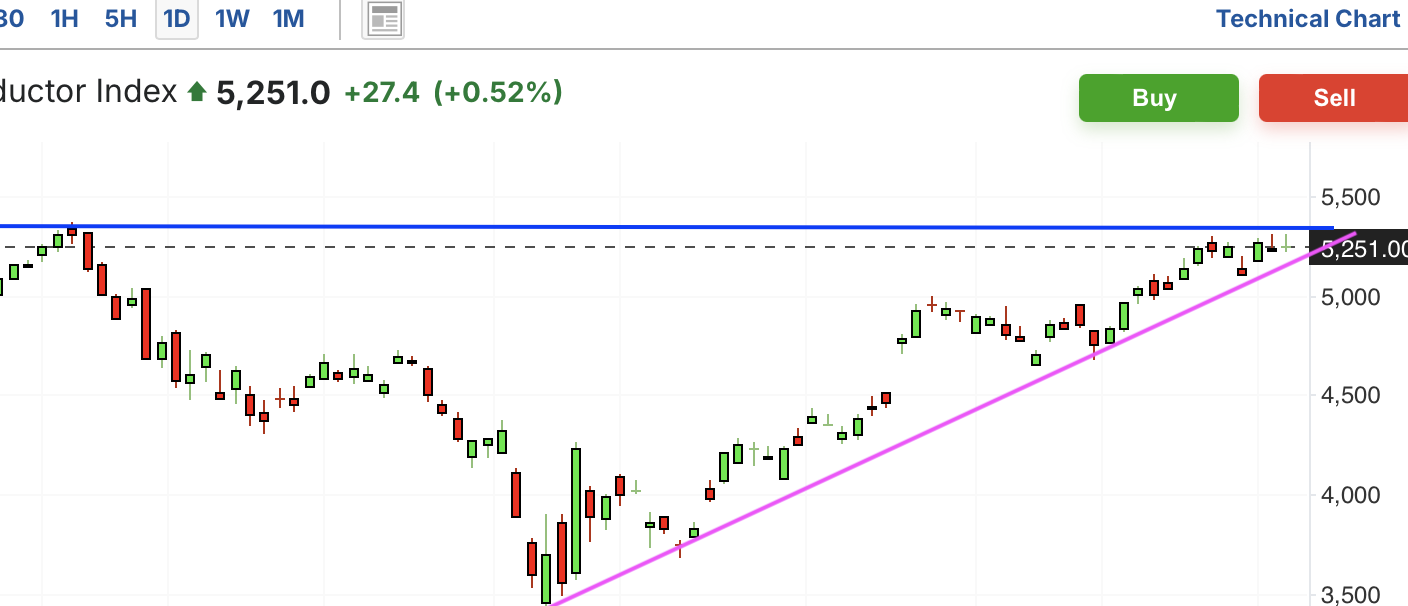This screenshot has height=606, width=1408.
Task: Open the Technical Chart link
Action: (x=1308, y=18)
